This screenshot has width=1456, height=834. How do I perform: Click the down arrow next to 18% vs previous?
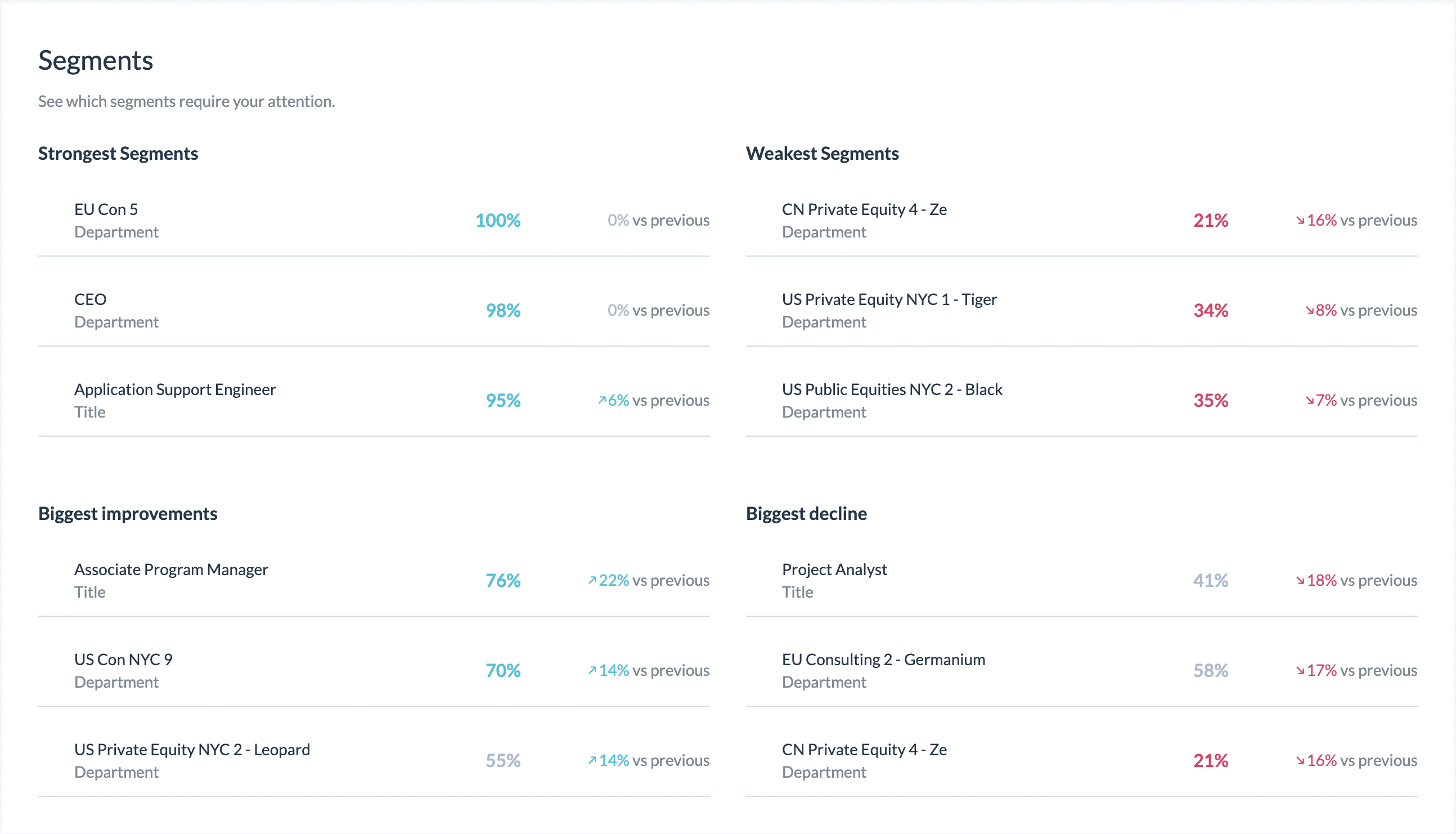[1300, 580]
